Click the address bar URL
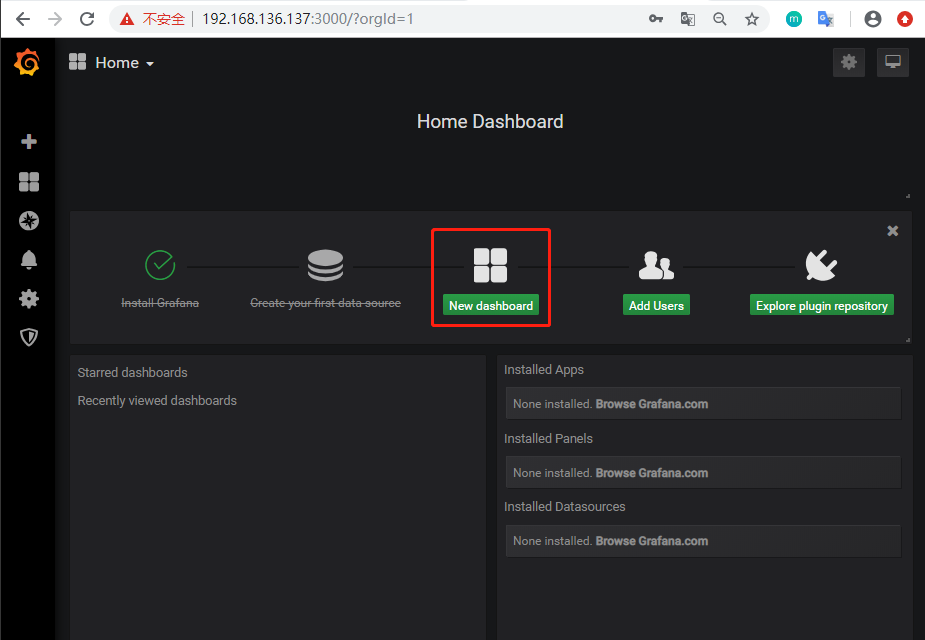The width and height of the screenshot is (925, 640). tap(307, 19)
